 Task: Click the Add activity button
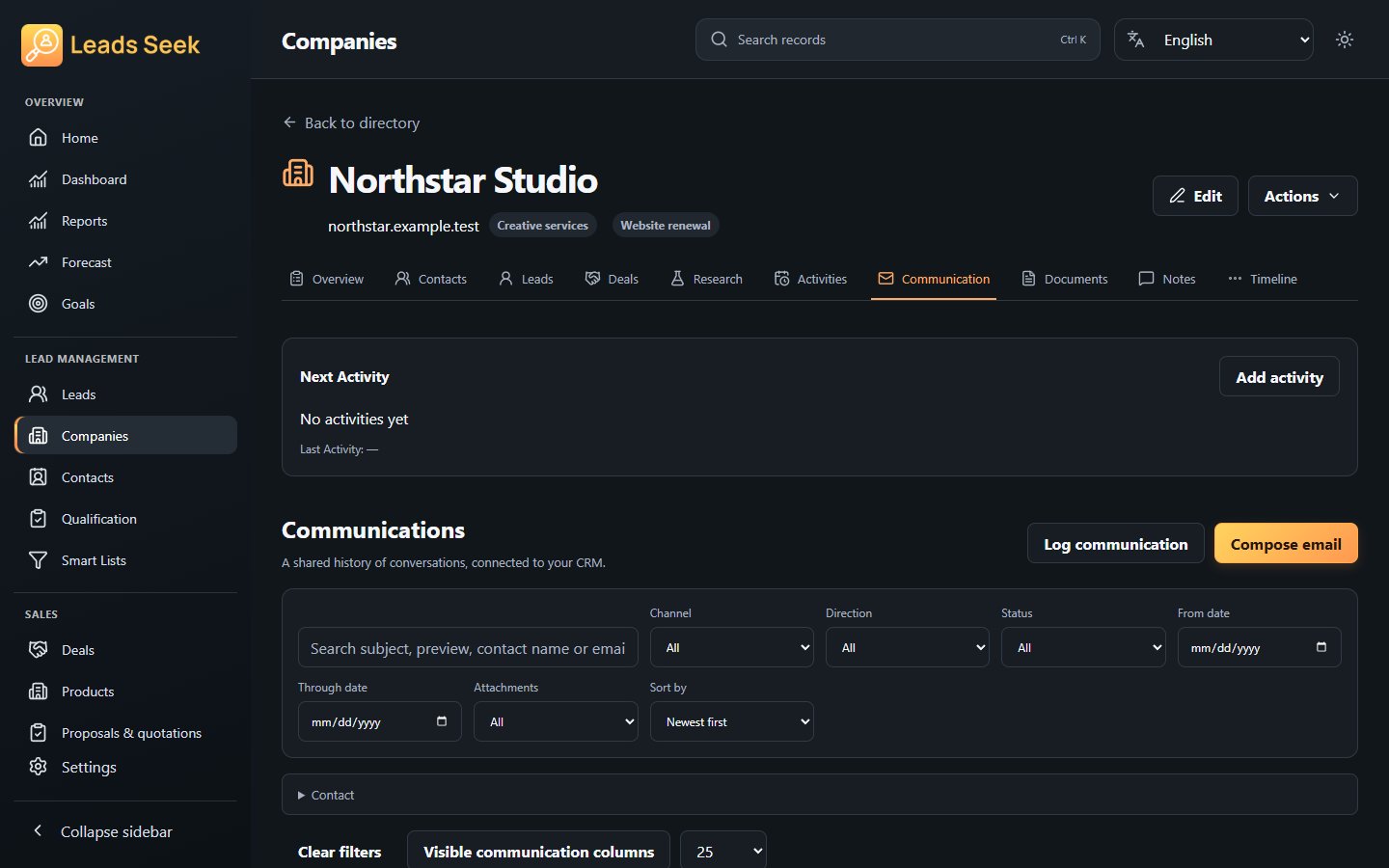1279,377
